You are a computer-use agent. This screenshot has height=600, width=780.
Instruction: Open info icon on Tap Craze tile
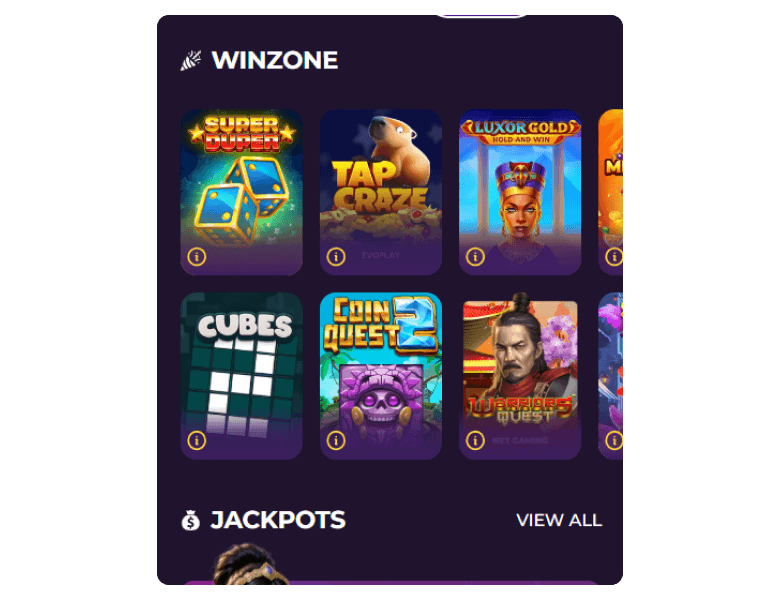[x=336, y=257]
